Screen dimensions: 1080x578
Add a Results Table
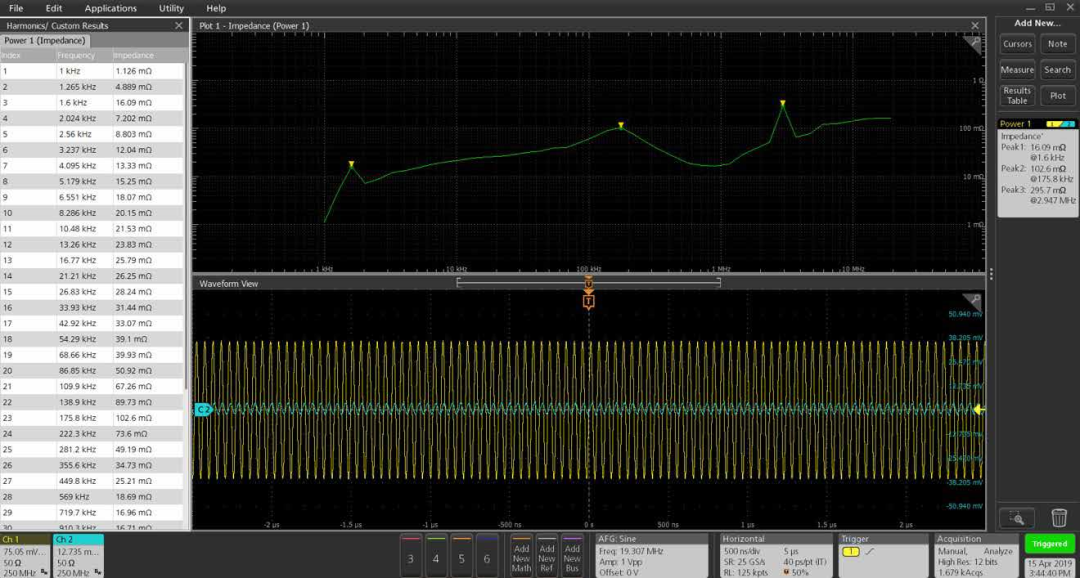[1017, 96]
